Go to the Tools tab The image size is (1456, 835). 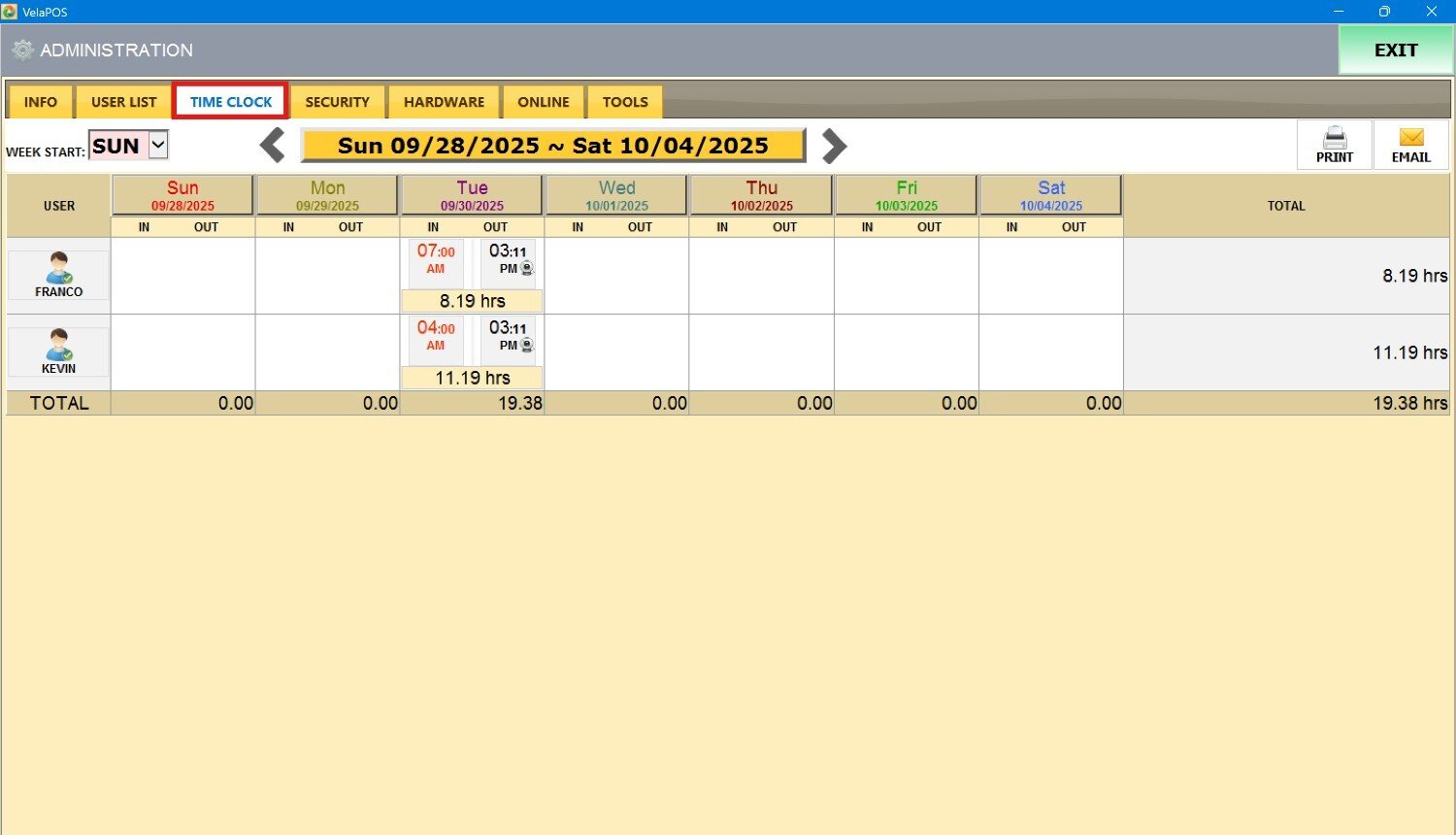point(624,102)
